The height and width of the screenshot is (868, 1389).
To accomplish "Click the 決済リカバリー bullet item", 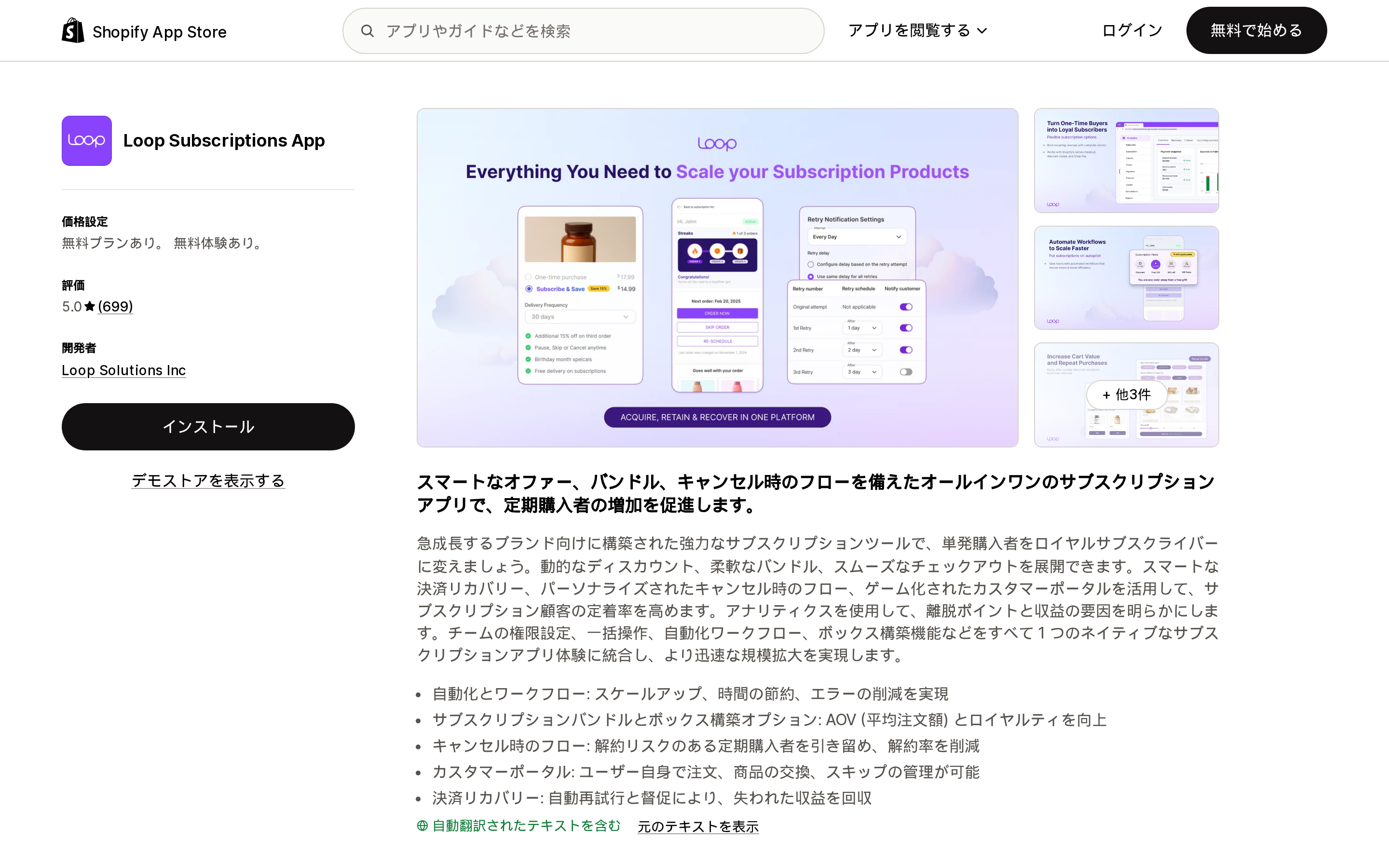I will [652, 798].
